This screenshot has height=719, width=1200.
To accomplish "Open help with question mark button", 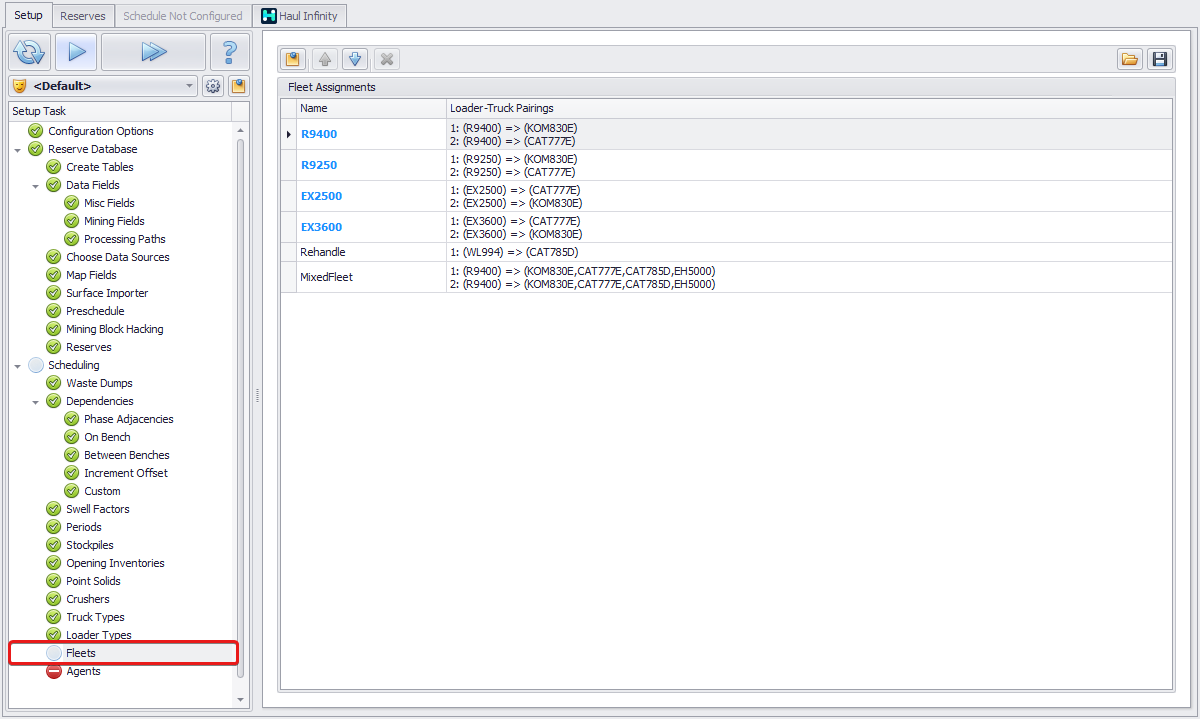I will (x=229, y=51).
